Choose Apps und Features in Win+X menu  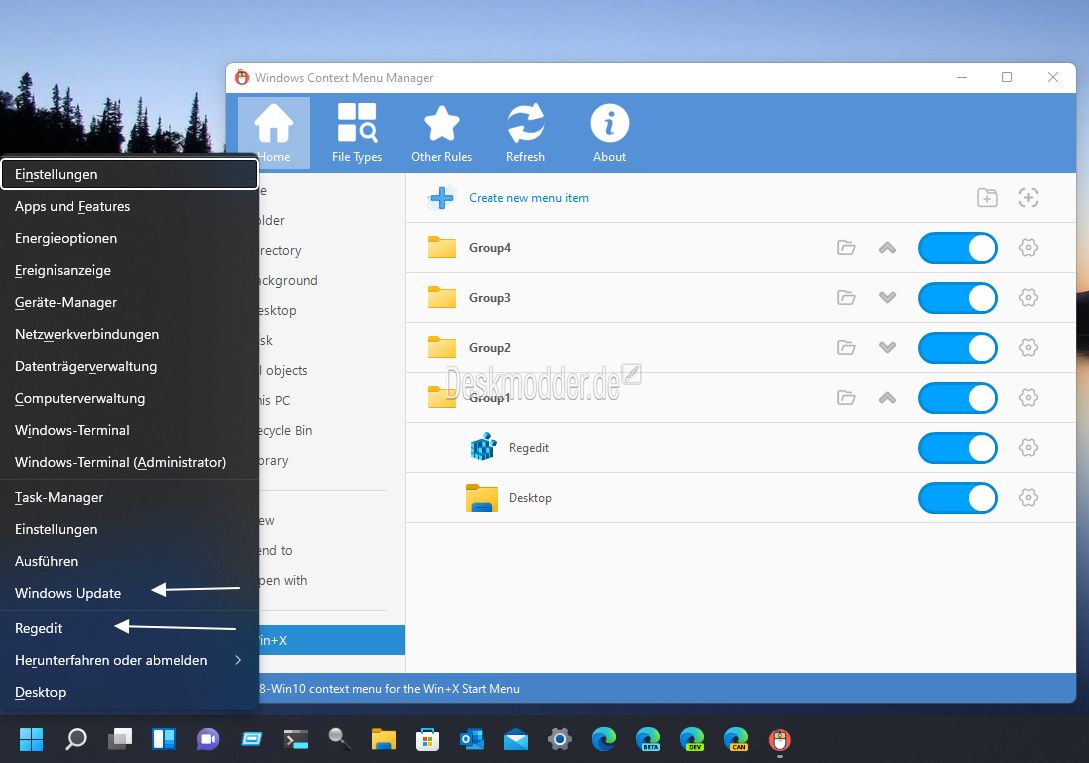pyautogui.click(x=129, y=206)
